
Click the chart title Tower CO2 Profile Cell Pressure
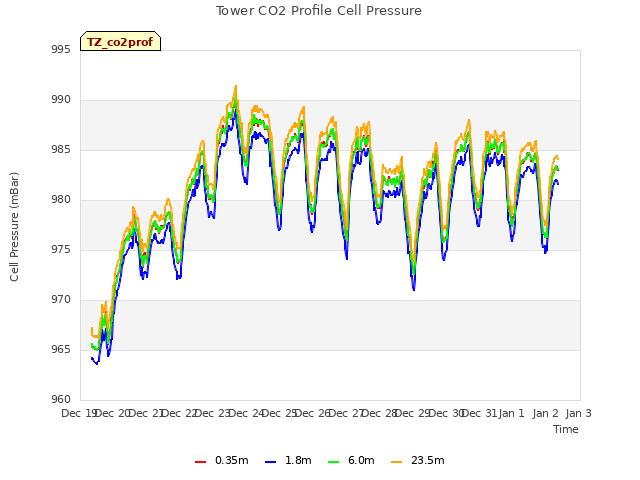(x=319, y=11)
